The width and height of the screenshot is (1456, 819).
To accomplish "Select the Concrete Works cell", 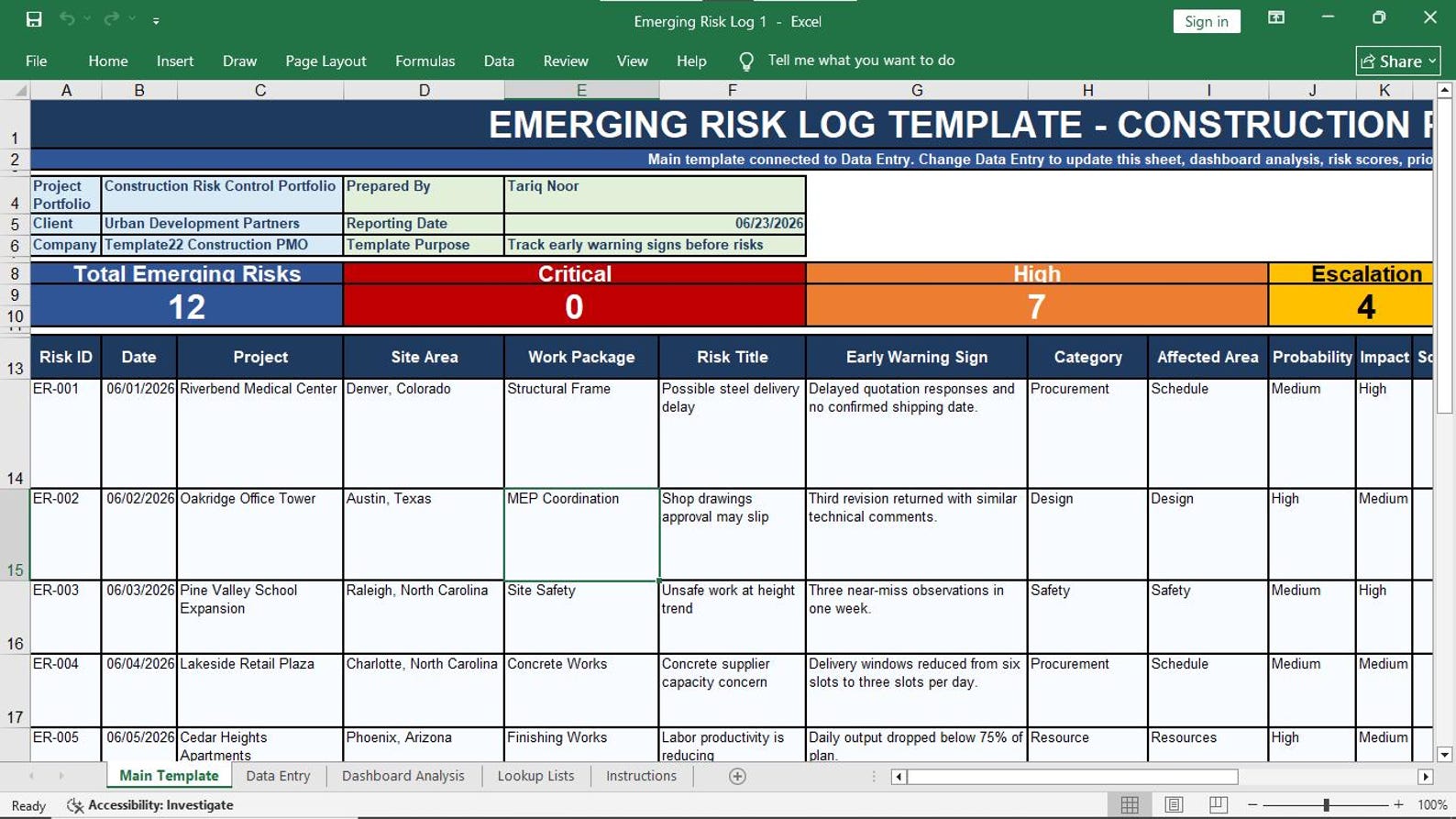I will 581,690.
